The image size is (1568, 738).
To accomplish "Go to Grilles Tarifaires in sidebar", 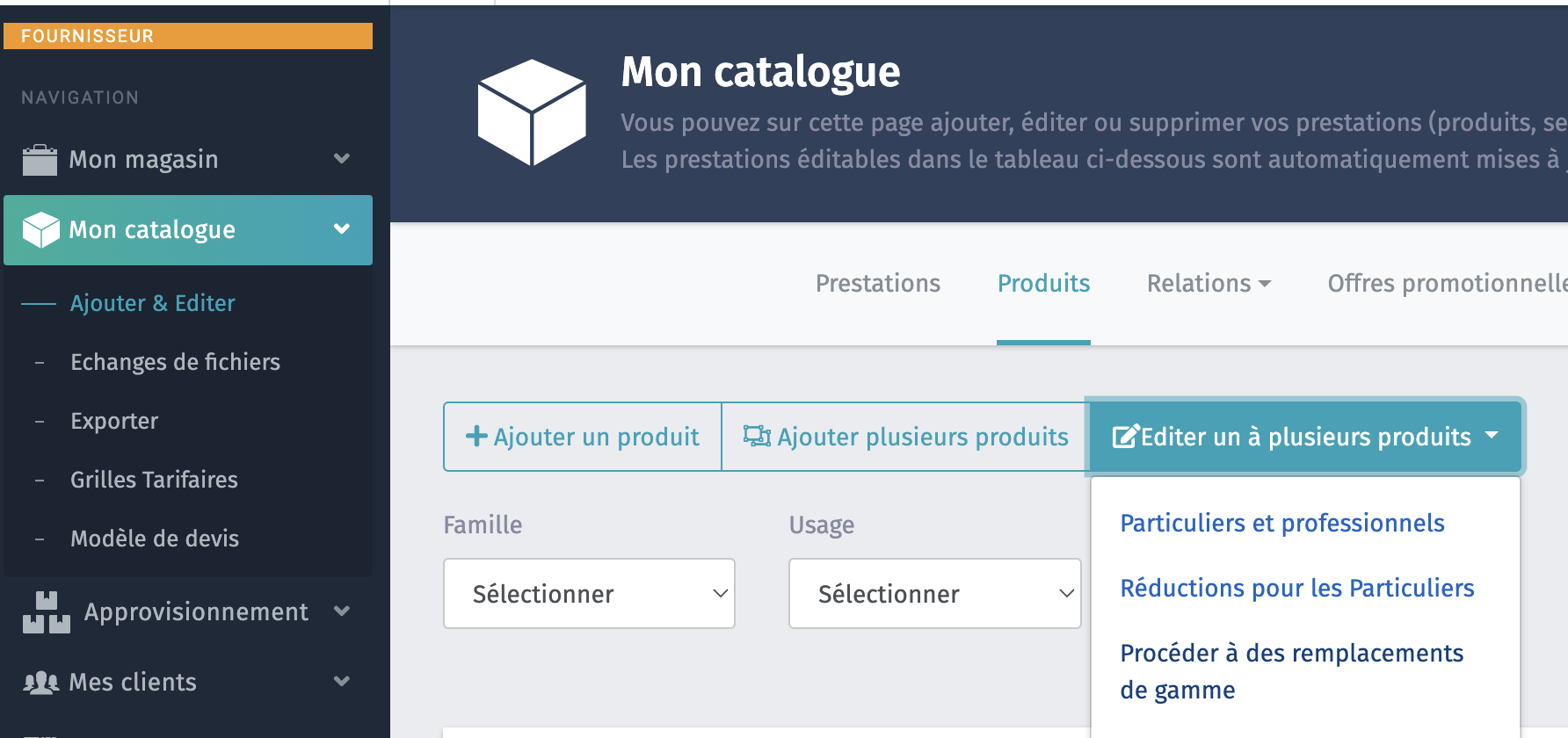I will pos(154,480).
